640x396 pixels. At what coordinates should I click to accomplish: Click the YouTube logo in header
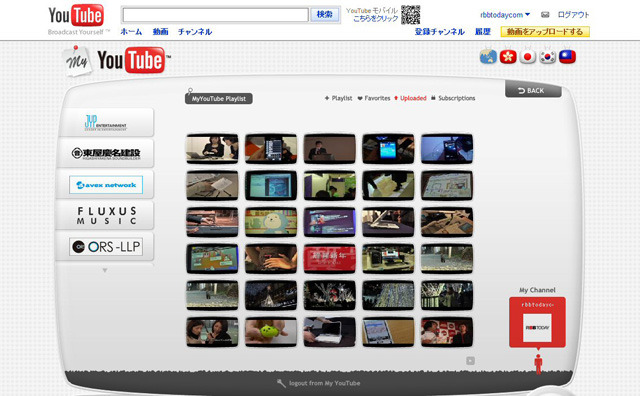click(76, 16)
